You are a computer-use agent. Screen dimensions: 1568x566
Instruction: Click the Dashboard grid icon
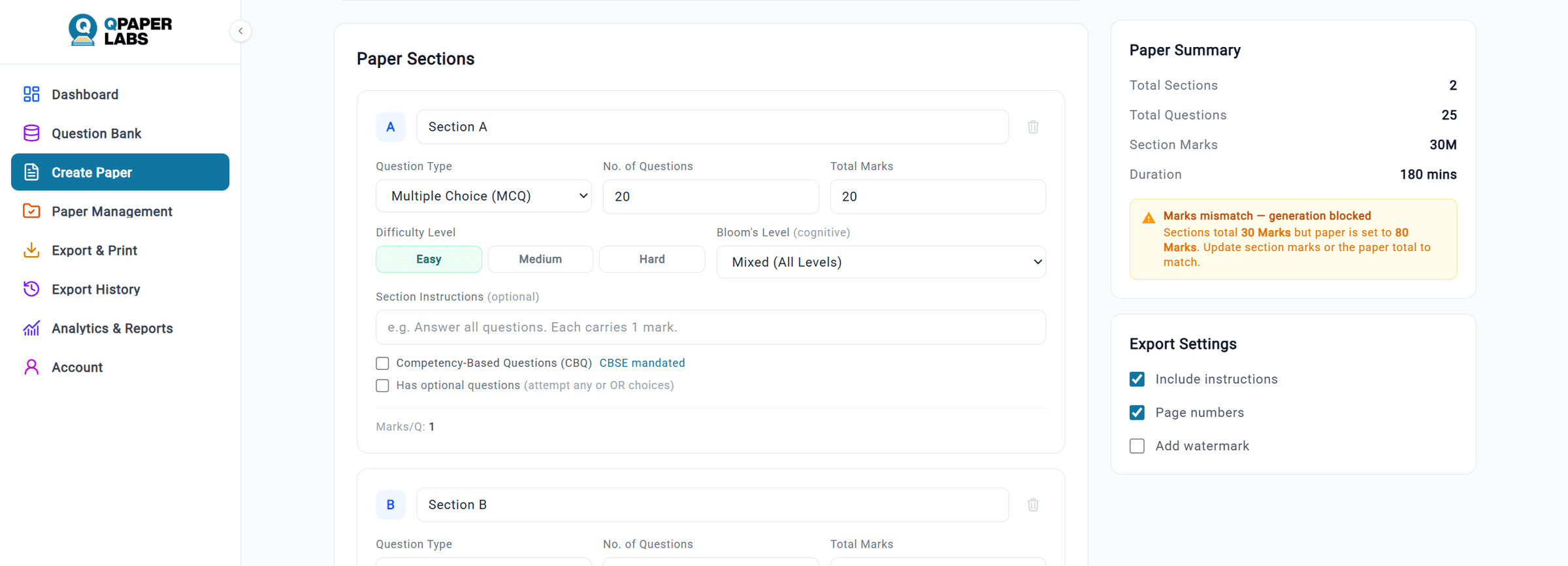(x=31, y=94)
